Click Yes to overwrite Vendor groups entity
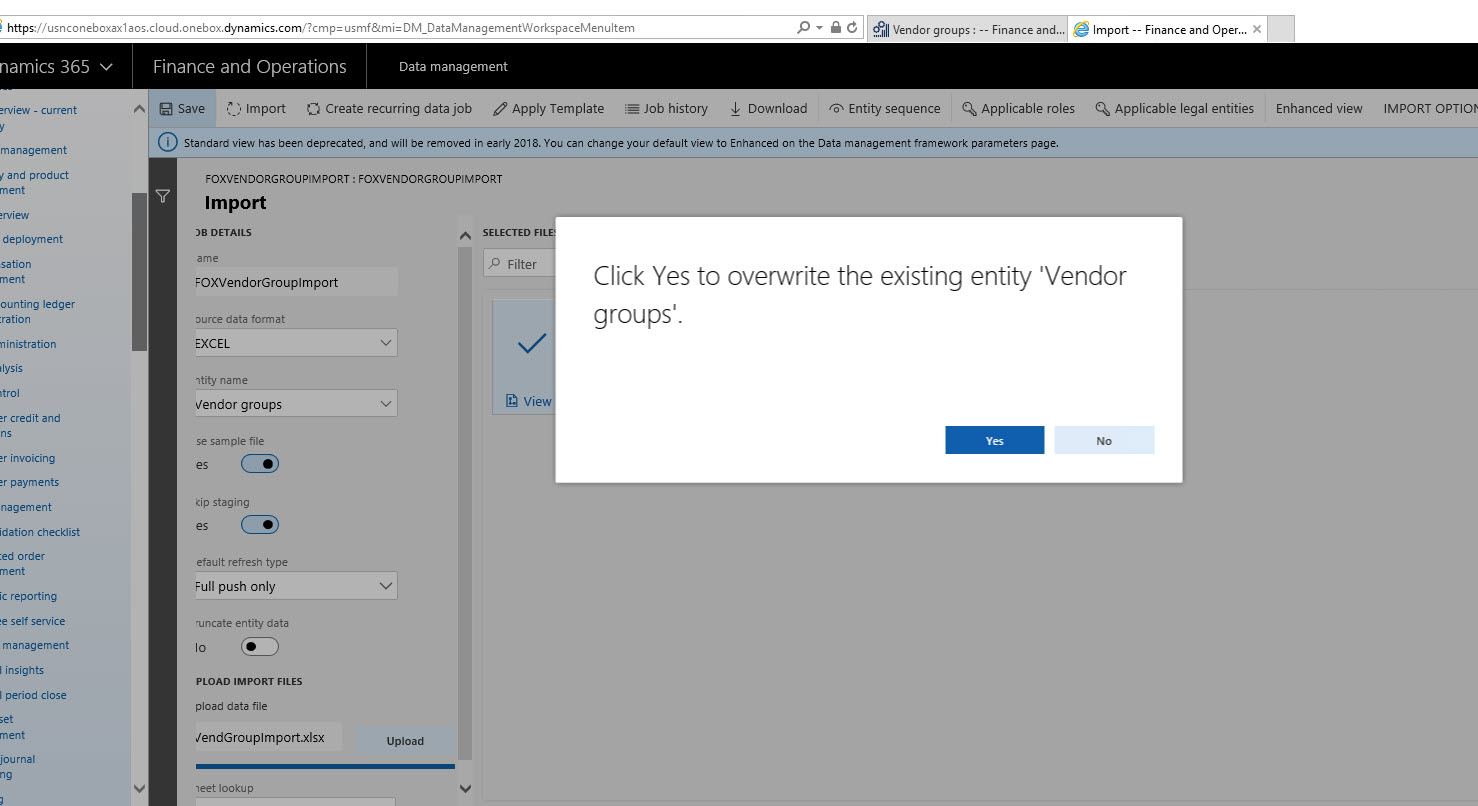The image size is (1478, 806). click(994, 440)
